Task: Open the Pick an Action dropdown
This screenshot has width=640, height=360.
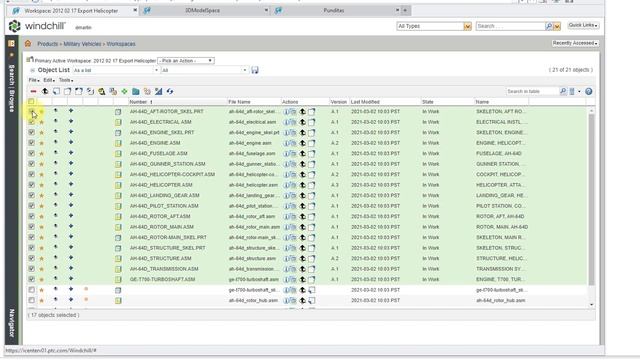Action: [x=186, y=61]
